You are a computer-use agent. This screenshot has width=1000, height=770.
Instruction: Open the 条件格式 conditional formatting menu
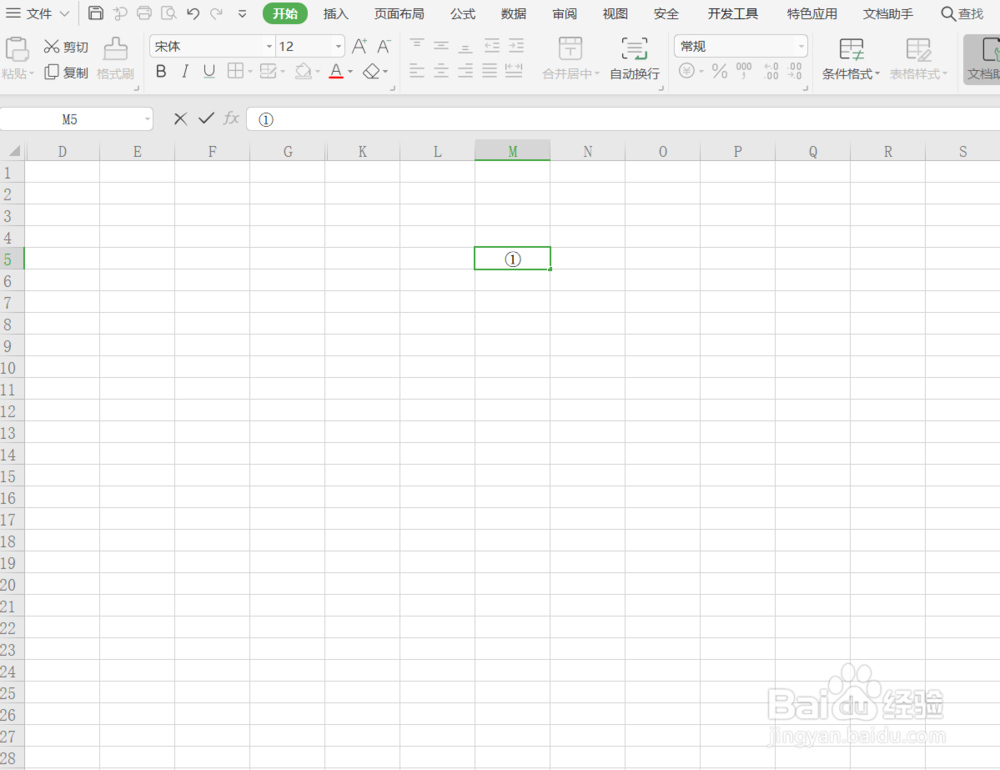[851, 58]
